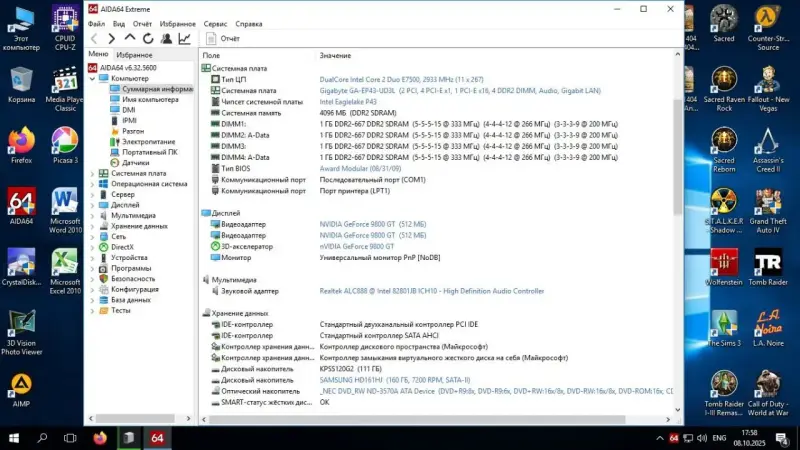Image resolution: width=800 pixels, height=450 pixels.
Task: Open the Сервис menu
Action: click(215, 23)
